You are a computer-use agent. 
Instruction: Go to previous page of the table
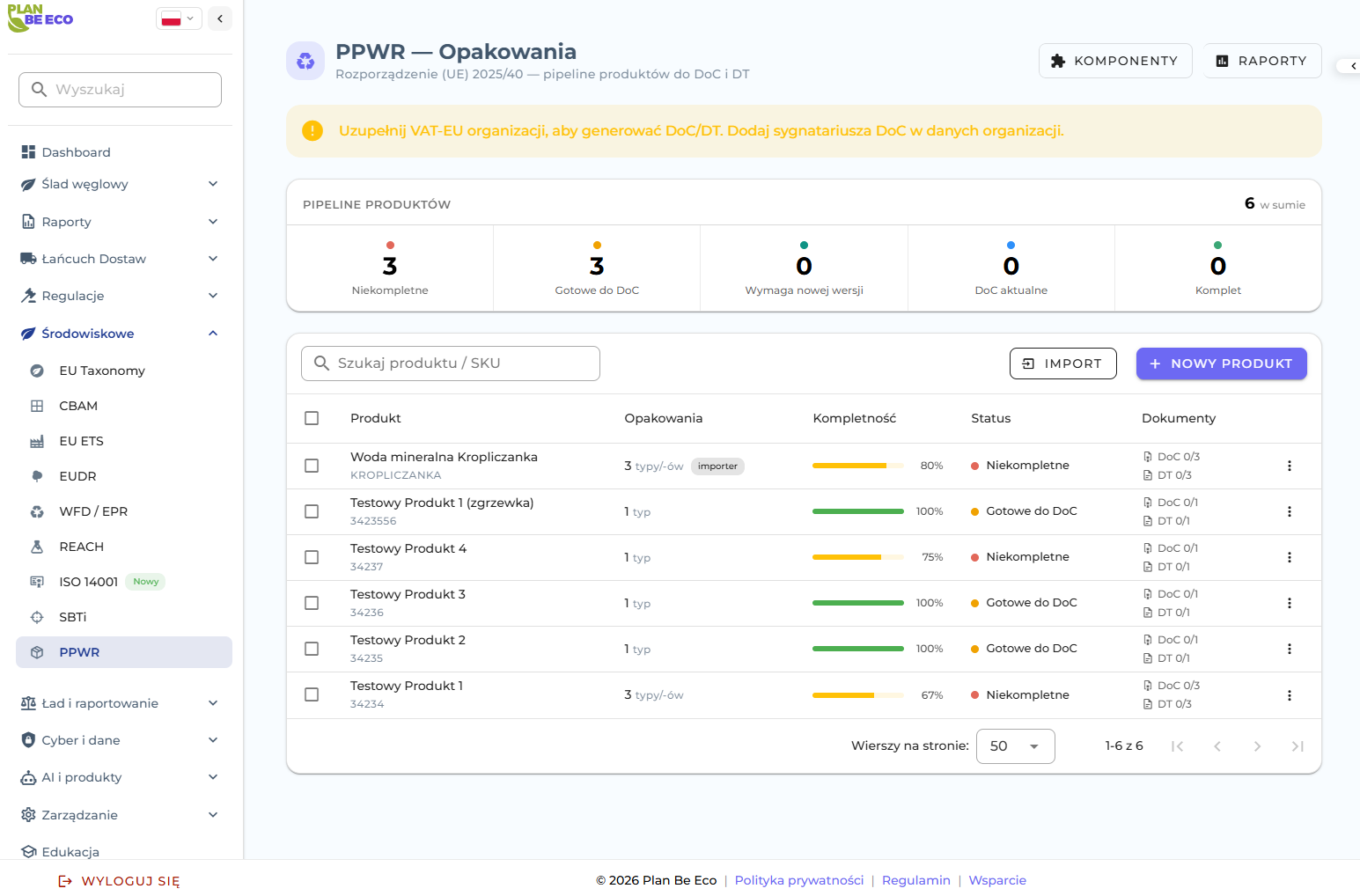(1217, 746)
